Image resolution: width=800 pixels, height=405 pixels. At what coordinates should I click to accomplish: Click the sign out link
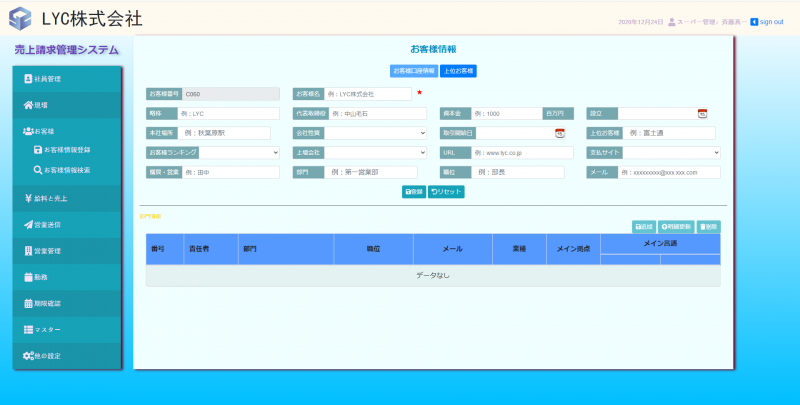pos(766,21)
